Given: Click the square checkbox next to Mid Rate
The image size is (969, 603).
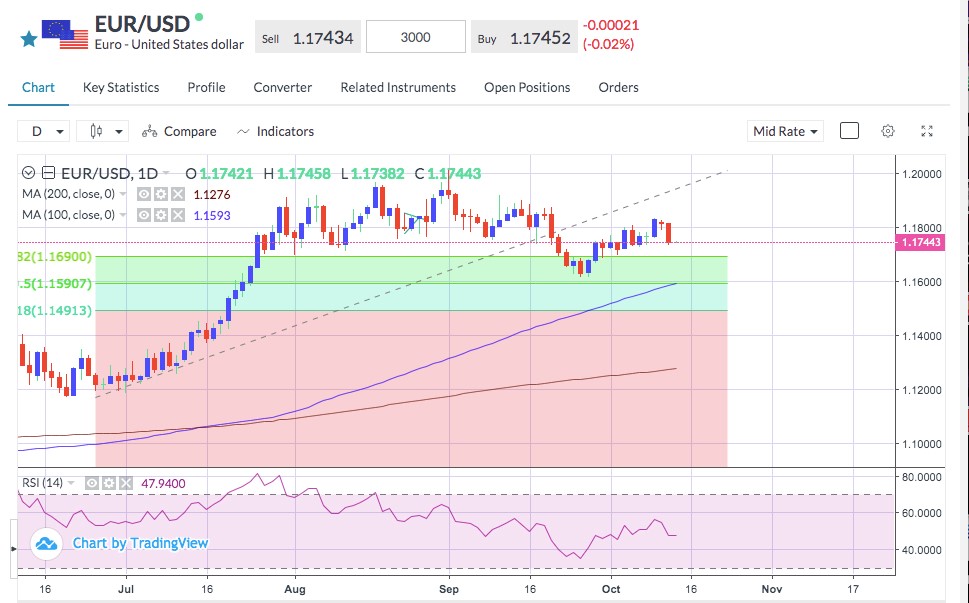Looking at the screenshot, I should click(849, 131).
